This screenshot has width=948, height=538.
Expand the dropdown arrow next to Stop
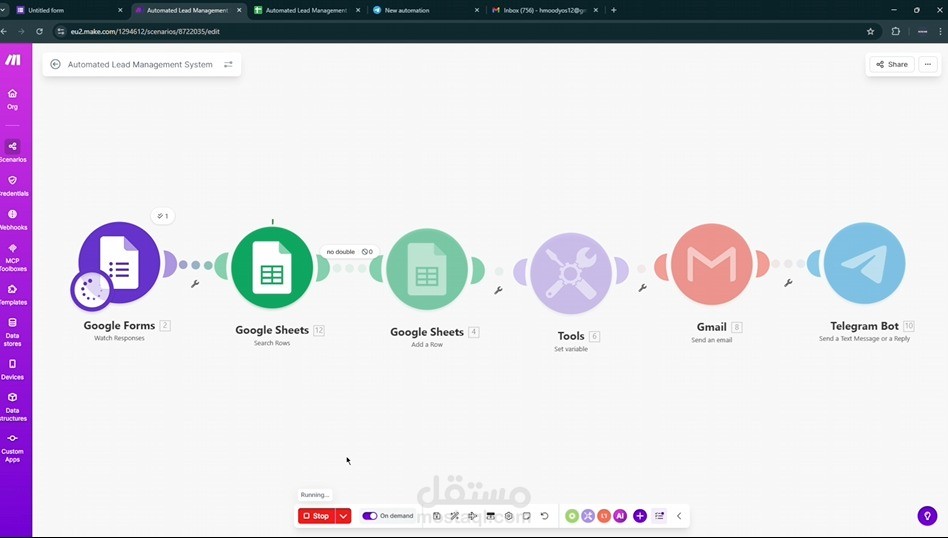(x=343, y=516)
